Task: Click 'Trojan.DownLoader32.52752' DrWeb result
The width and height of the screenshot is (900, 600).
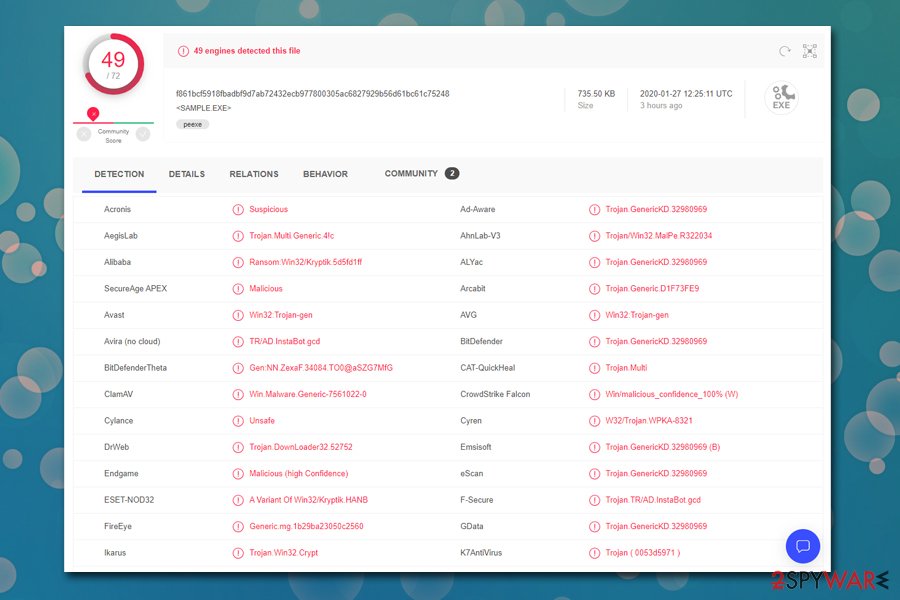Action: click(x=301, y=447)
